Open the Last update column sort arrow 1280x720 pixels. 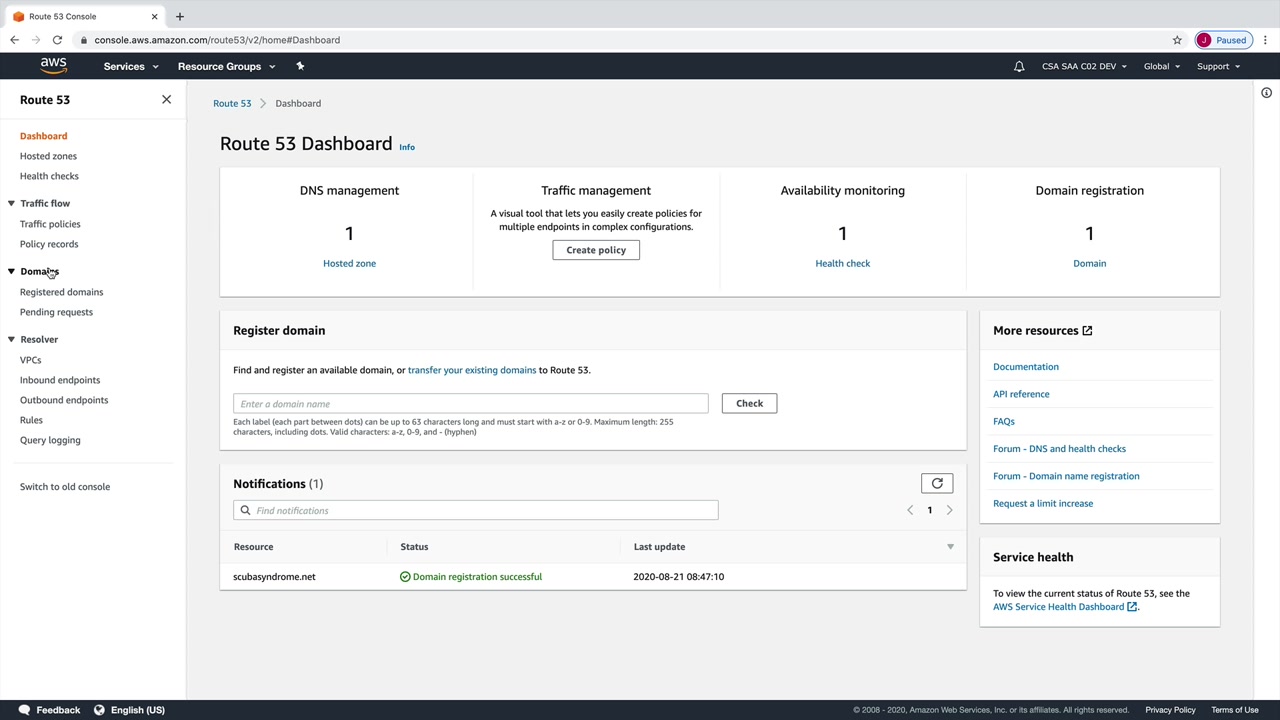(x=950, y=547)
